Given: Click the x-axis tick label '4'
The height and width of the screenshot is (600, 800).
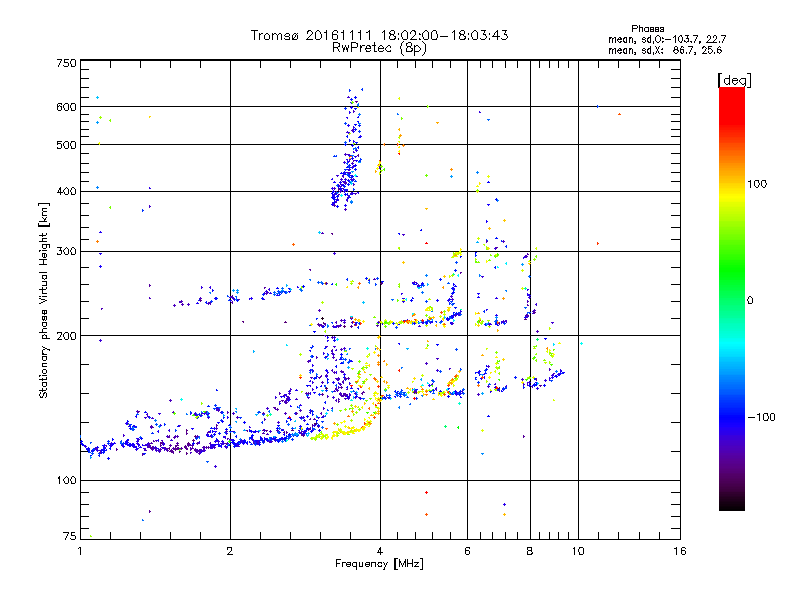Looking at the screenshot, I should pyautogui.click(x=380, y=551).
